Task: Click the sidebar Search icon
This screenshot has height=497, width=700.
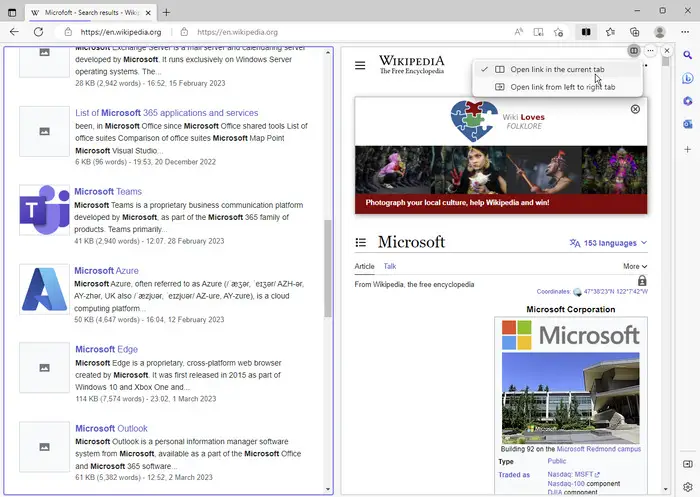Action: 688,55
